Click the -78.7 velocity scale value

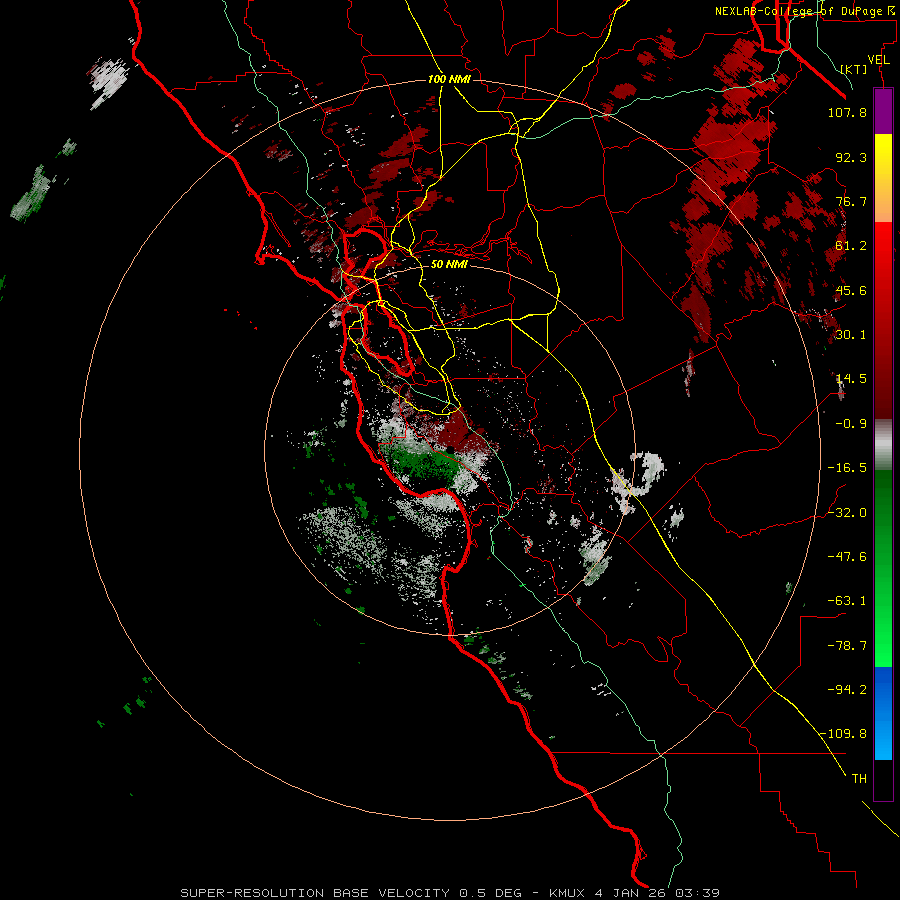847,646
